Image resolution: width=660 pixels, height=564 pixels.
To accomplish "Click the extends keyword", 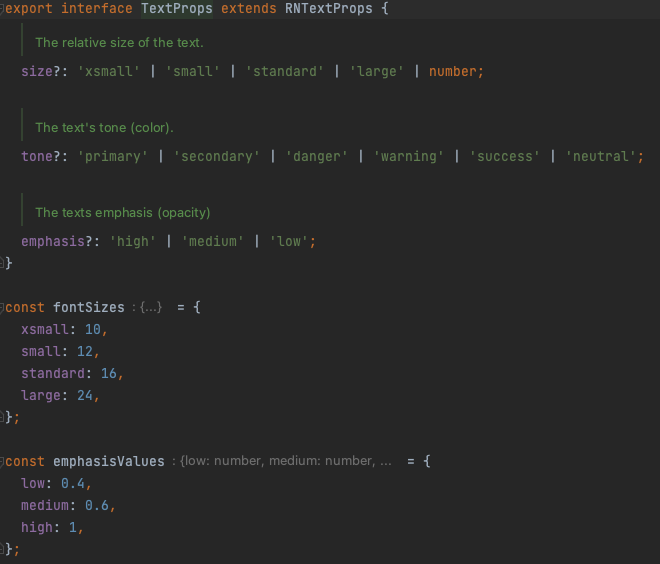I will 249,8.
